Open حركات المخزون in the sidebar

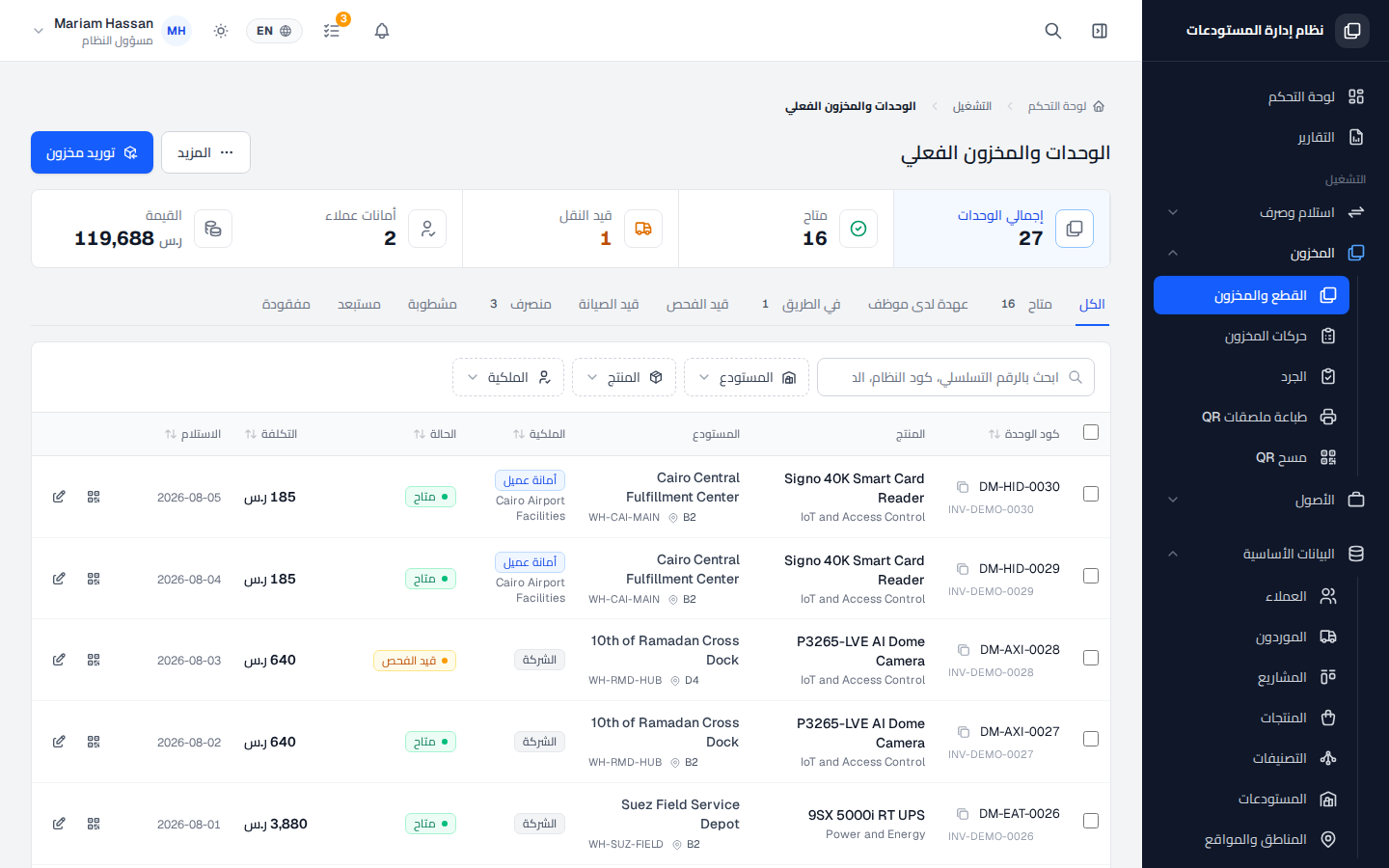coord(1251,336)
